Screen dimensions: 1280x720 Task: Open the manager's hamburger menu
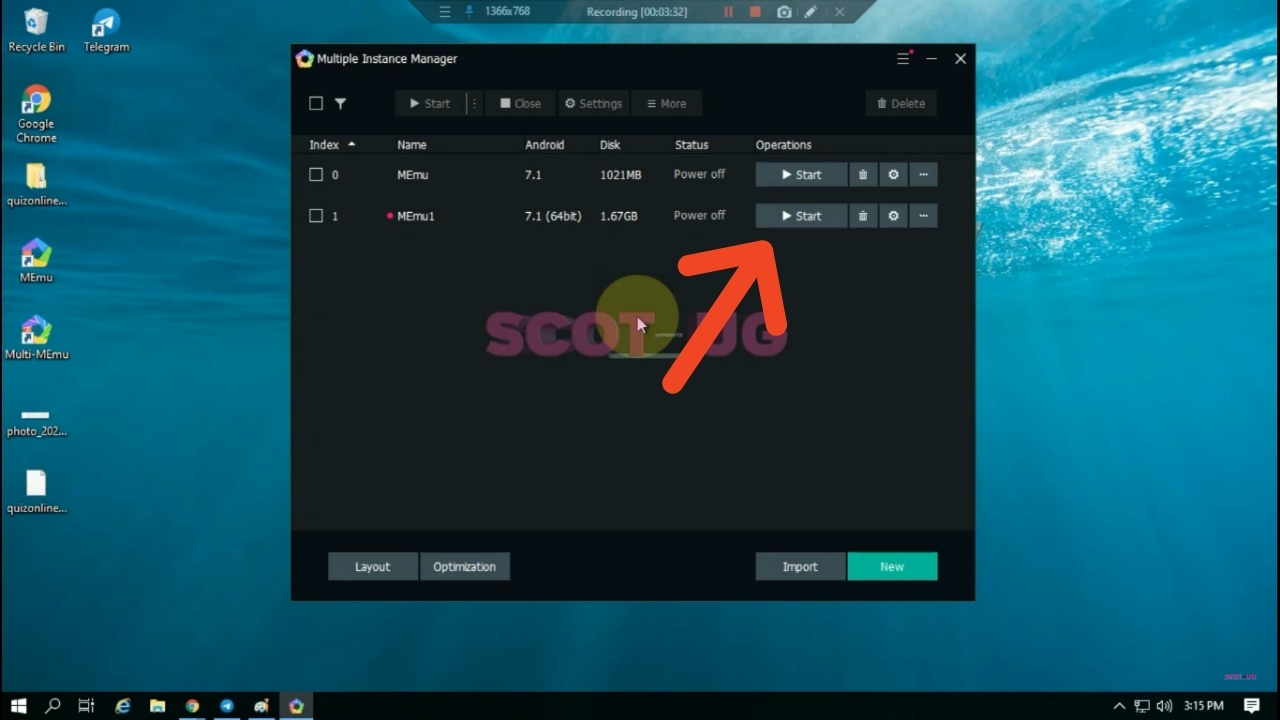[x=903, y=59]
